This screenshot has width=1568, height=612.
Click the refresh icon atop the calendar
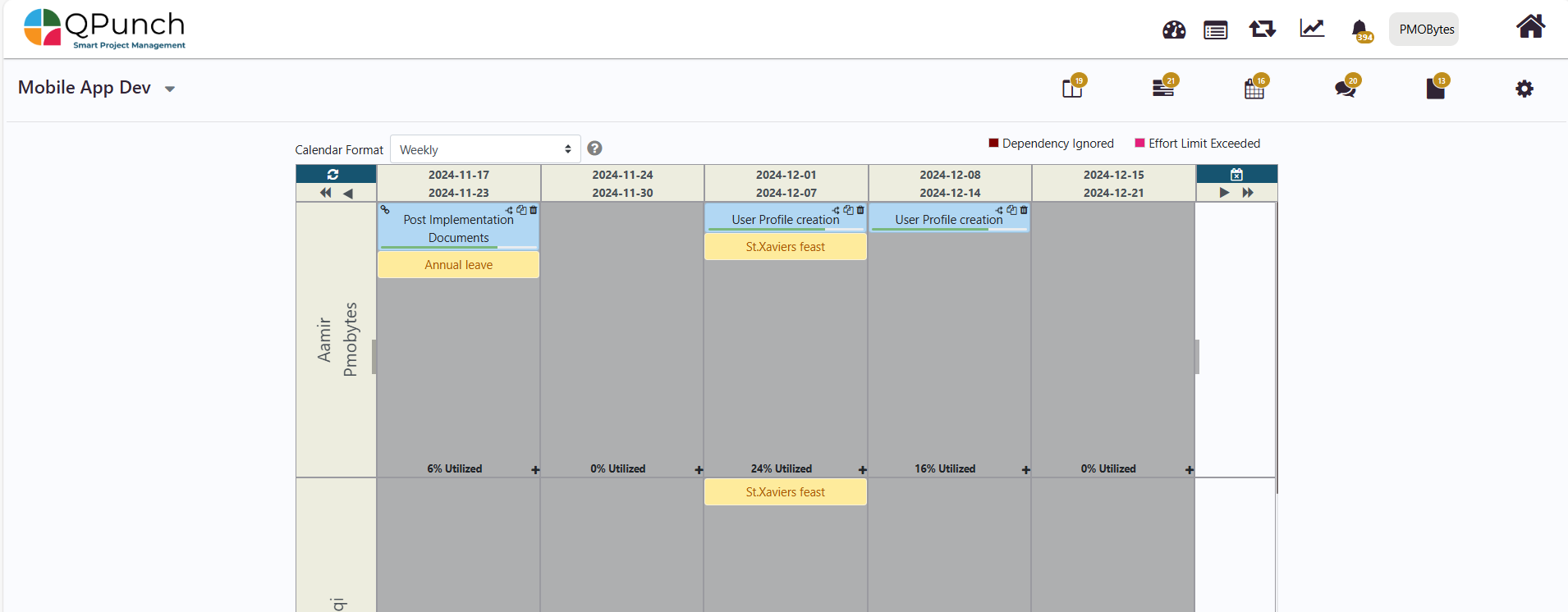[332, 174]
